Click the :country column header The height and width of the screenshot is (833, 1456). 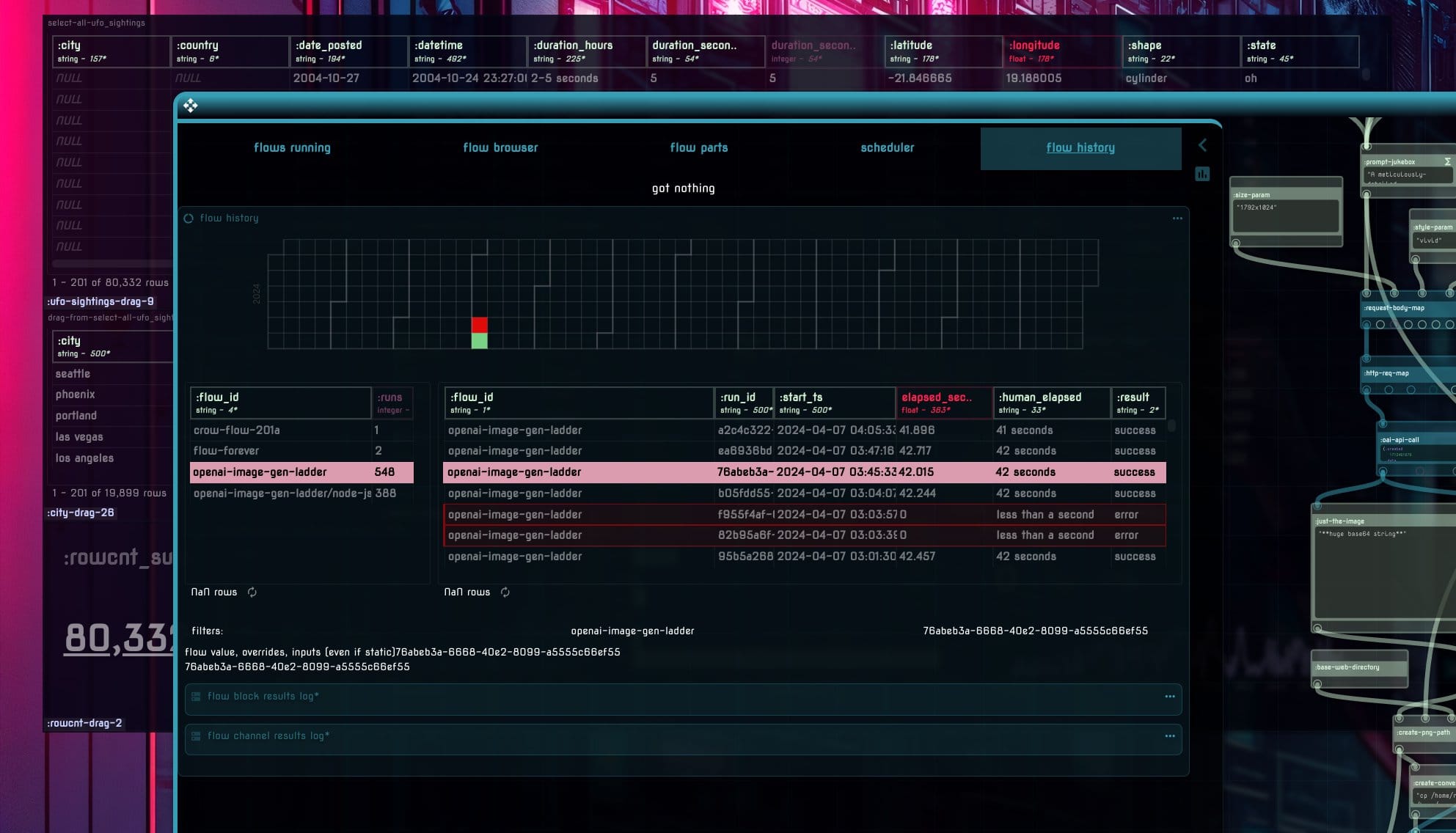230,51
